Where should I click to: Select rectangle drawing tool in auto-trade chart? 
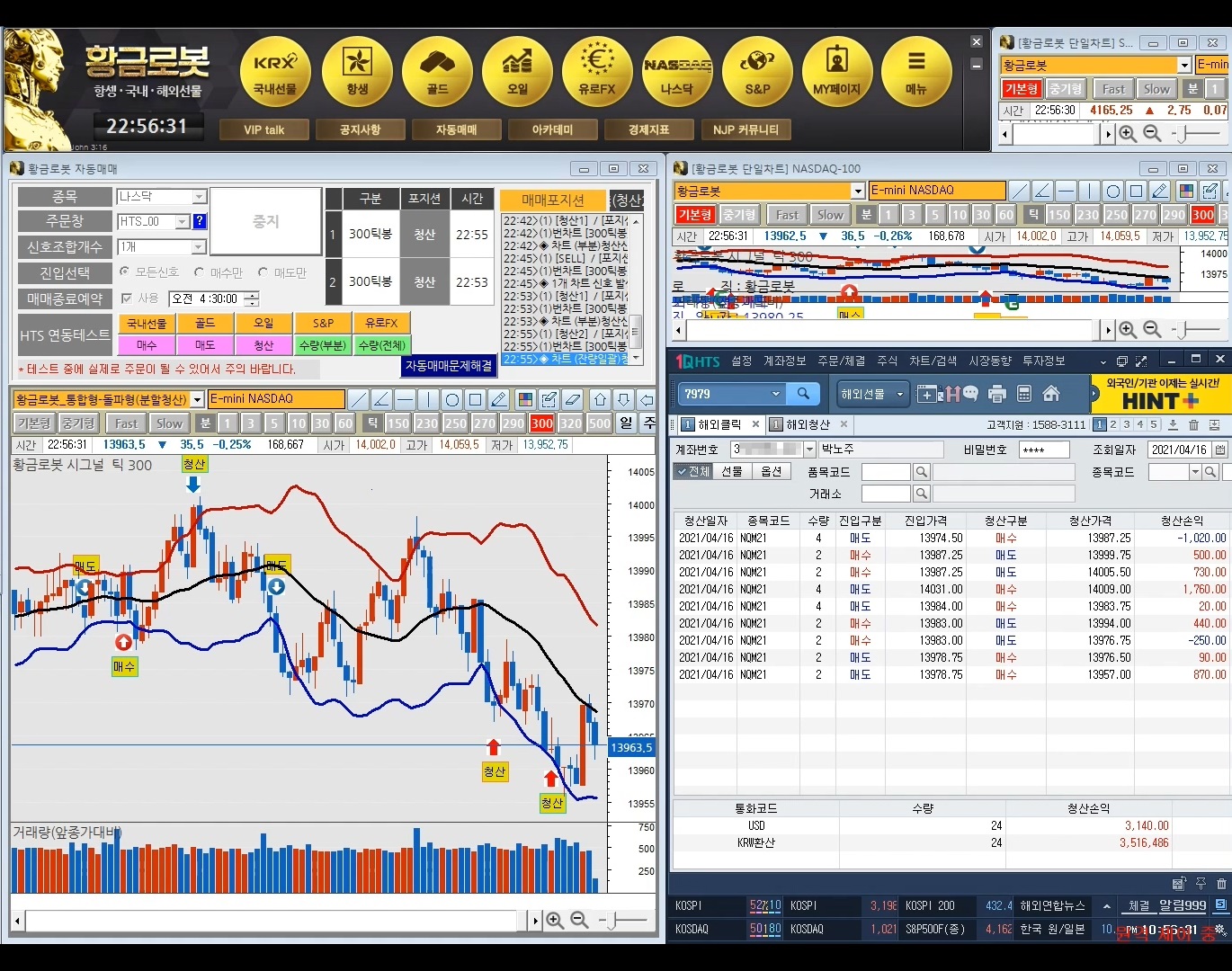(475, 399)
